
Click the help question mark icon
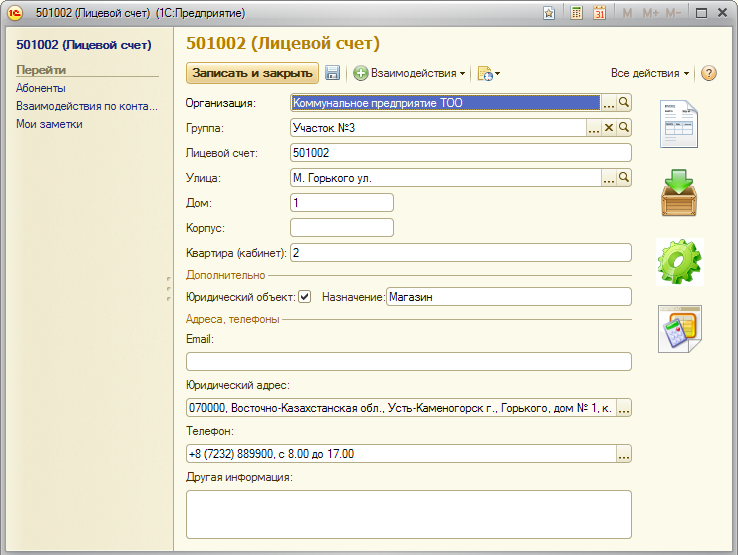coord(709,73)
